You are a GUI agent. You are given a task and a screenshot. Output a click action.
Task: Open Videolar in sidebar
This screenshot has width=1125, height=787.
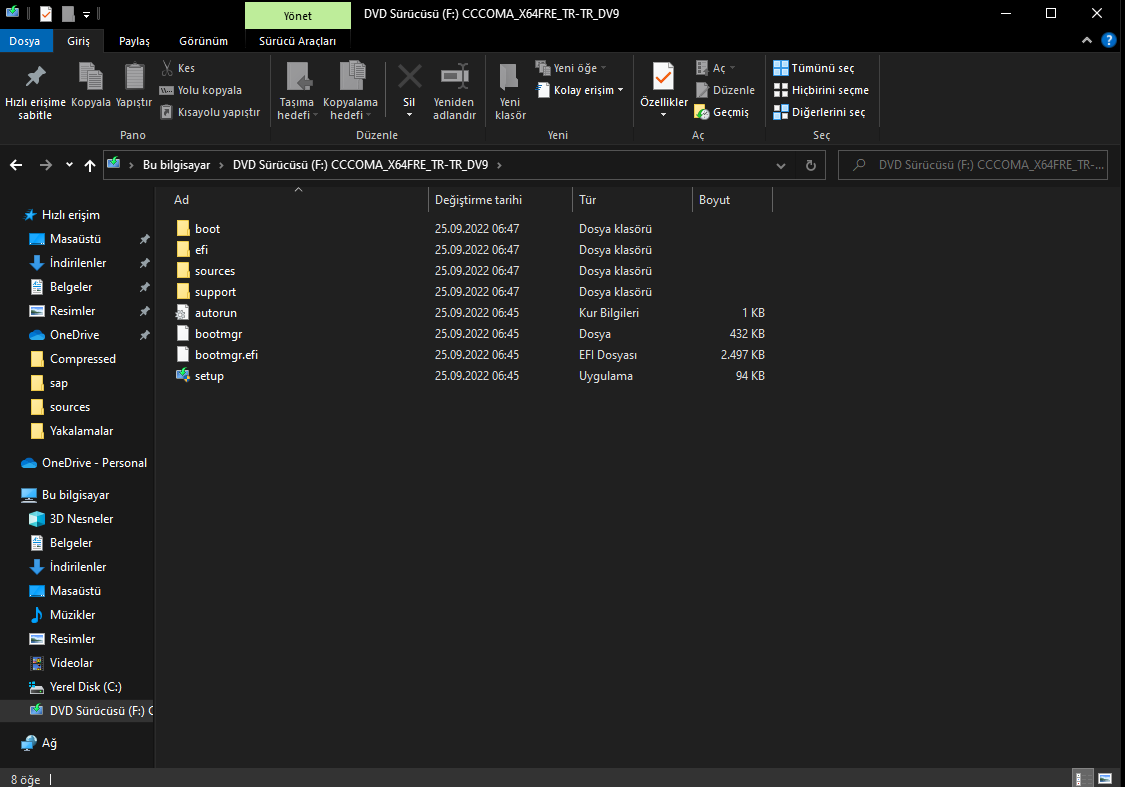[71, 663]
